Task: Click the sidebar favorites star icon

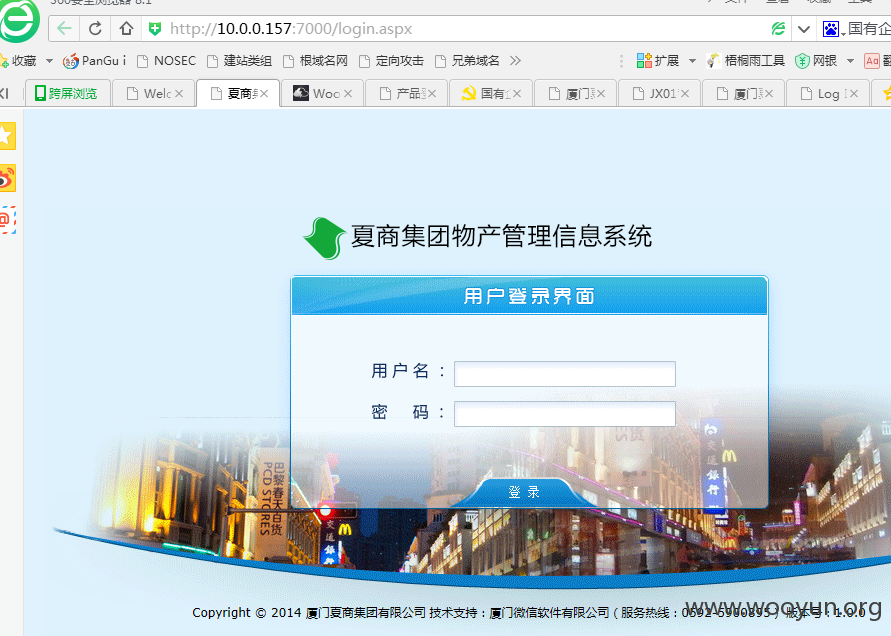Action: coord(7,136)
